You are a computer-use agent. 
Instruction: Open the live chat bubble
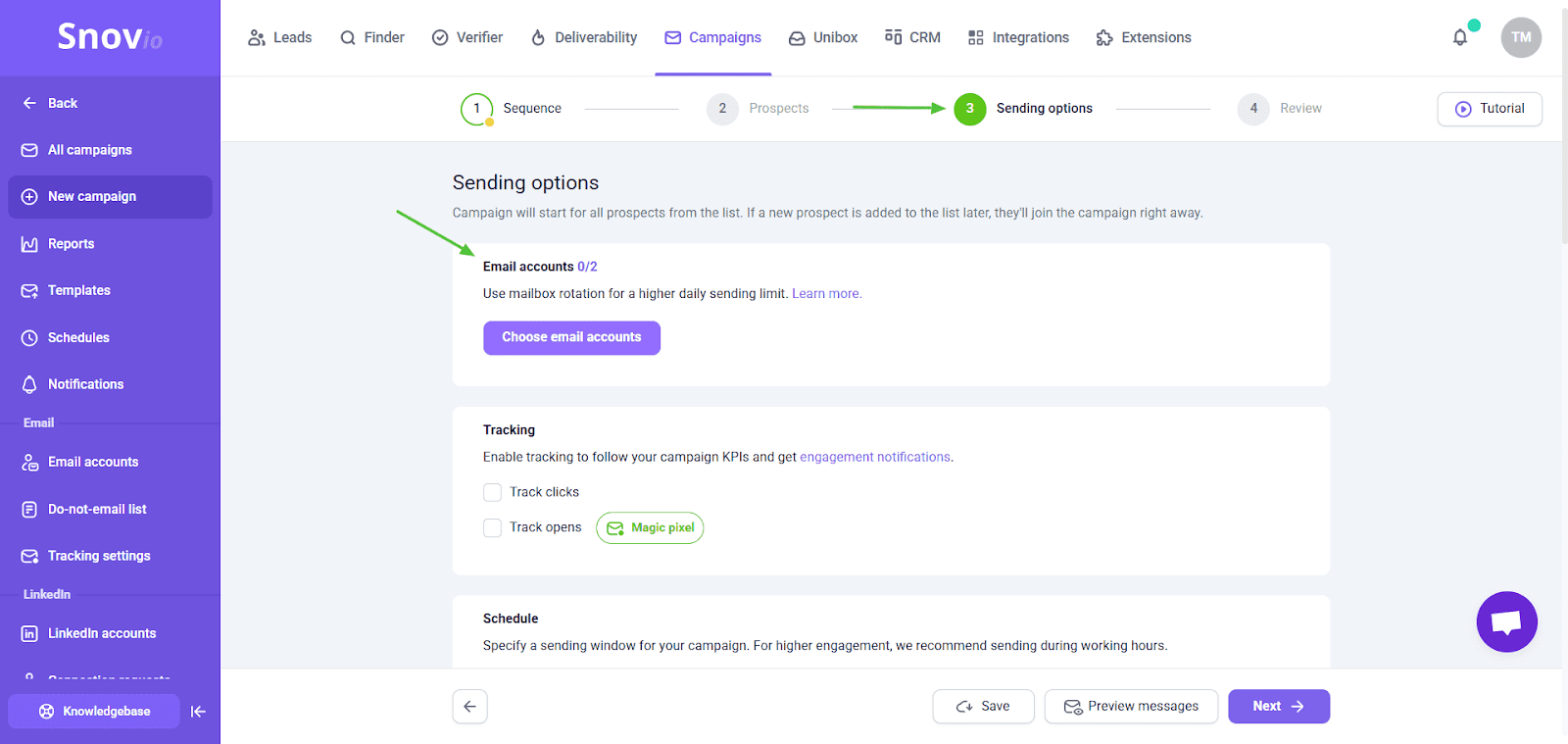coord(1506,621)
